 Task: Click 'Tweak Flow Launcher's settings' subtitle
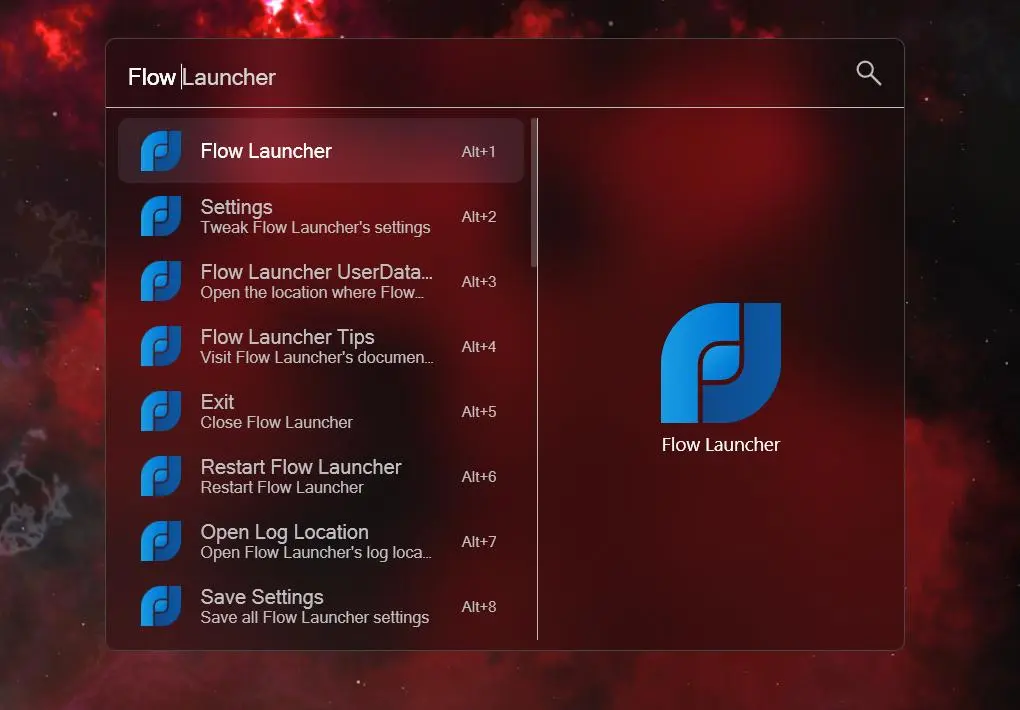coord(315,228)
